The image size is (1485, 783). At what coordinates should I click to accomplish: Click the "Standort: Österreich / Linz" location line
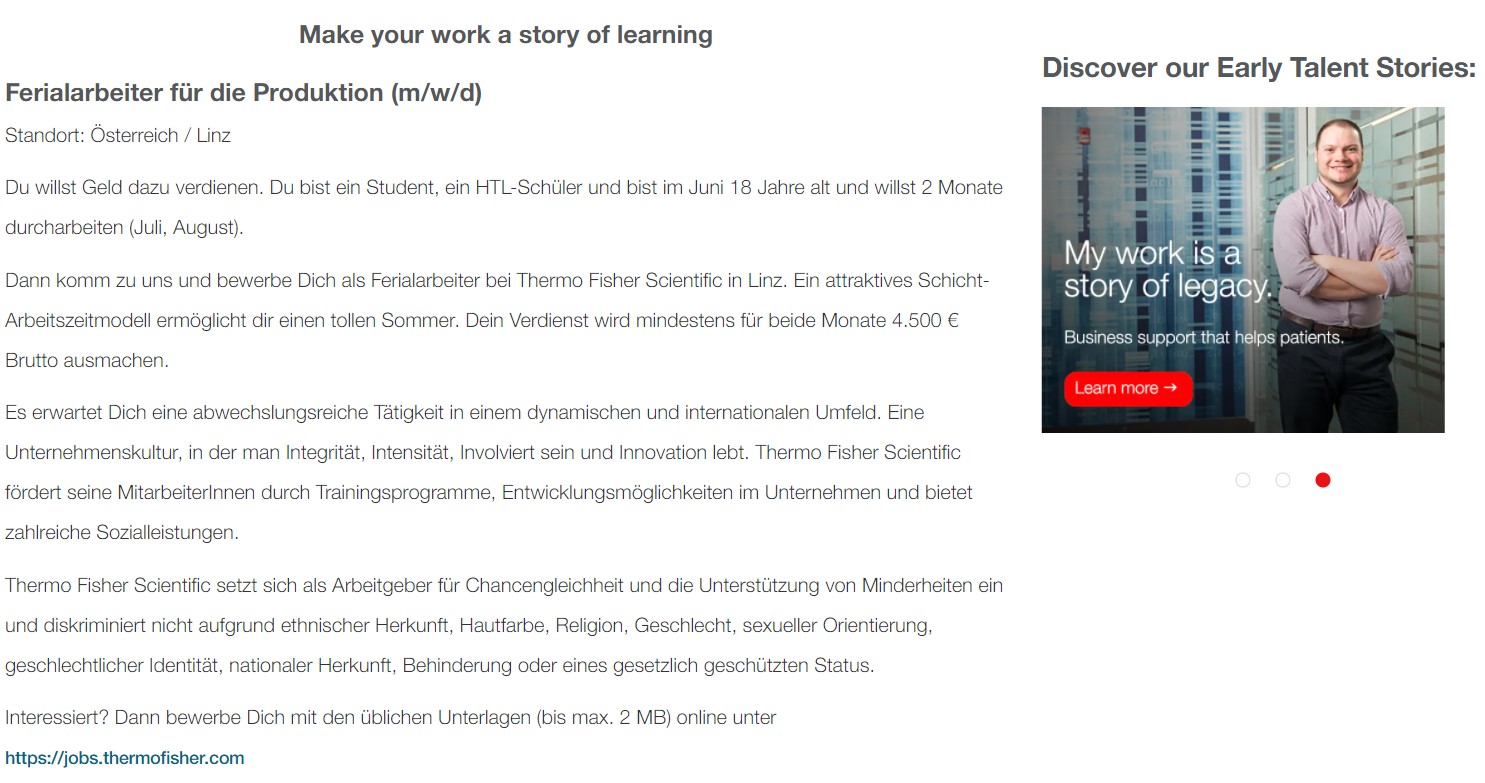pos(118,135)
